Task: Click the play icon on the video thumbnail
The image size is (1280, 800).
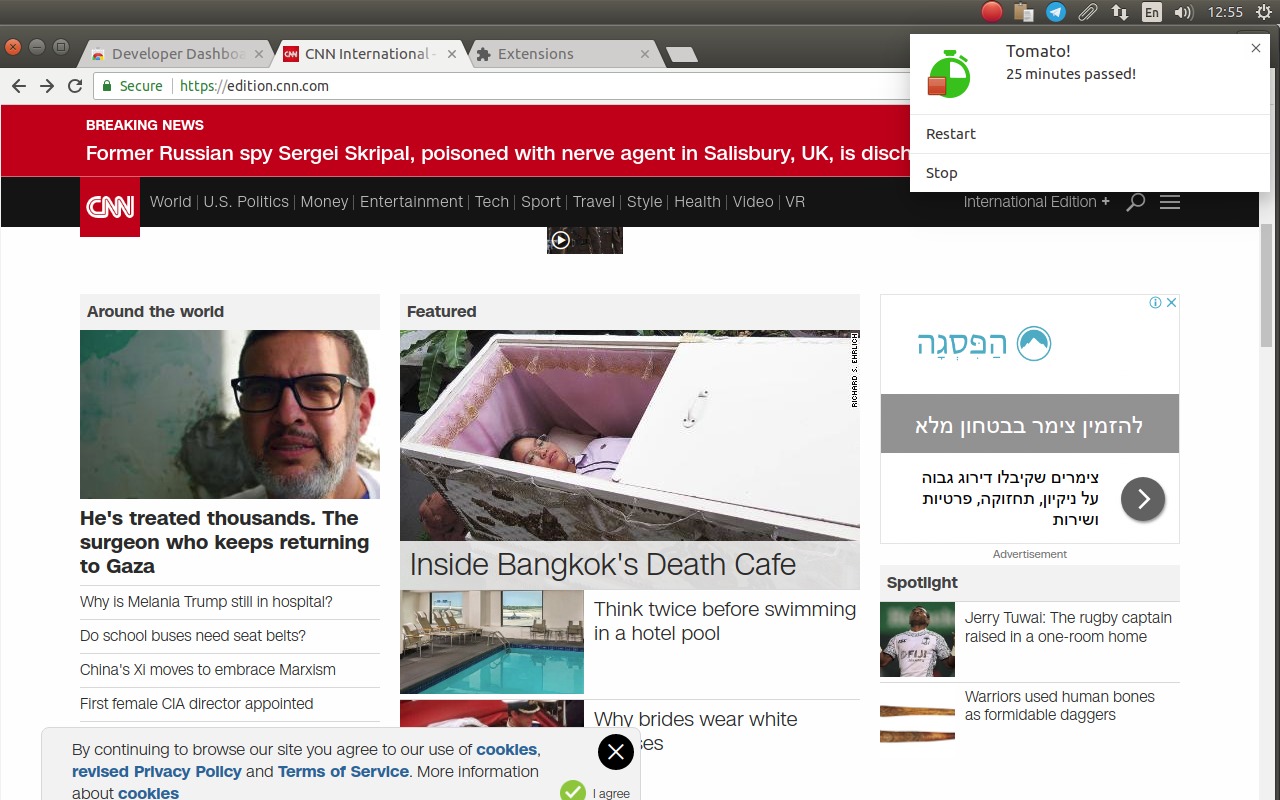Action: (561, 240)
